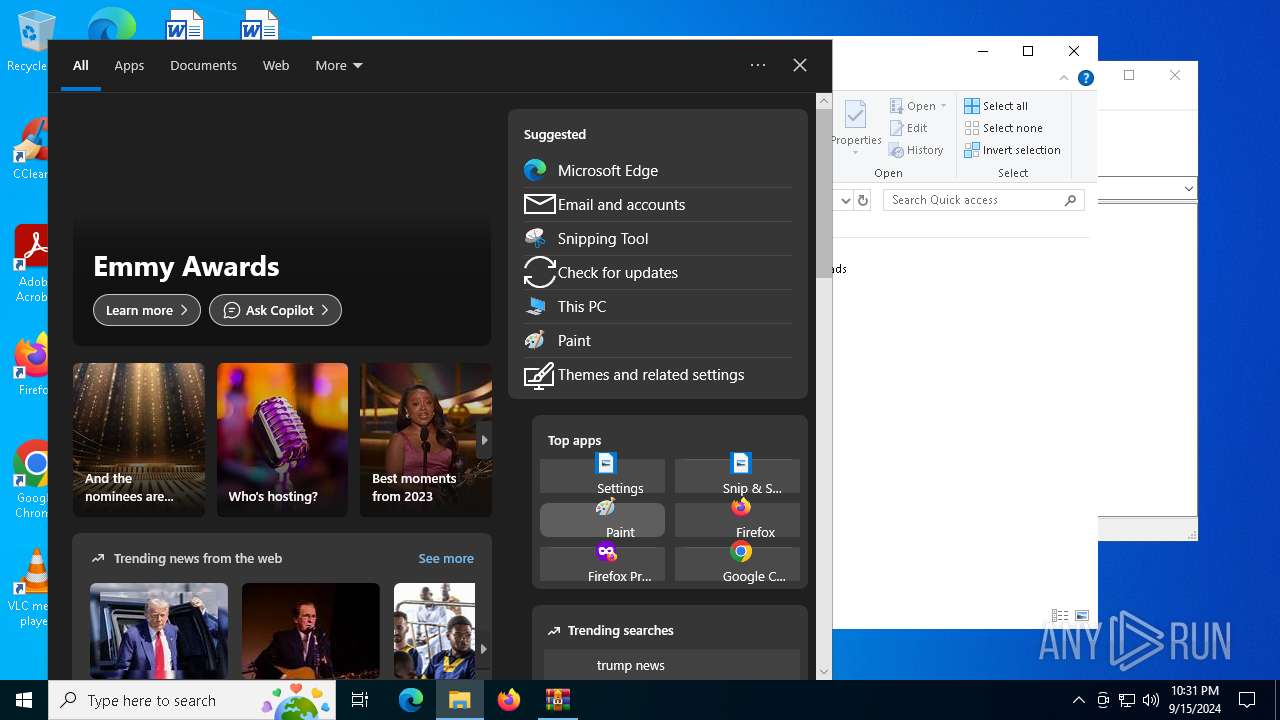Image resolution: width=1280 pixels, height=720 pixels.
Task: Open Firefox on the taskbar
Action: pyautogui.click(x=509, y=700)
